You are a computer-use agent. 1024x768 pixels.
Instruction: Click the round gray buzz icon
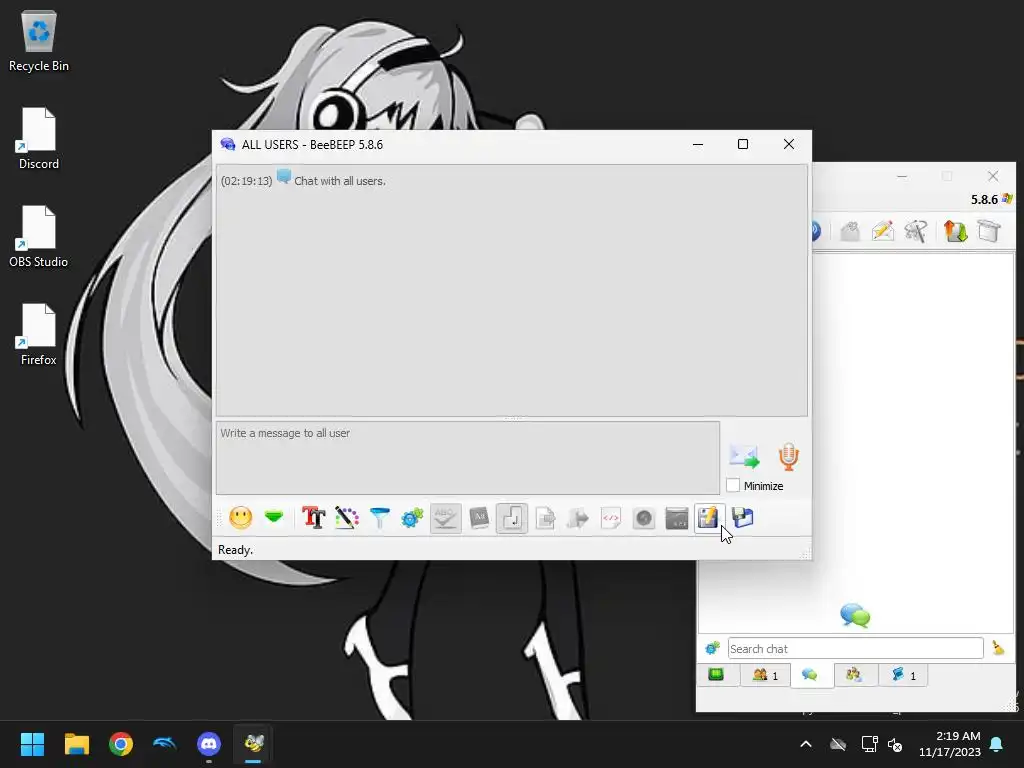click(644, 519)
